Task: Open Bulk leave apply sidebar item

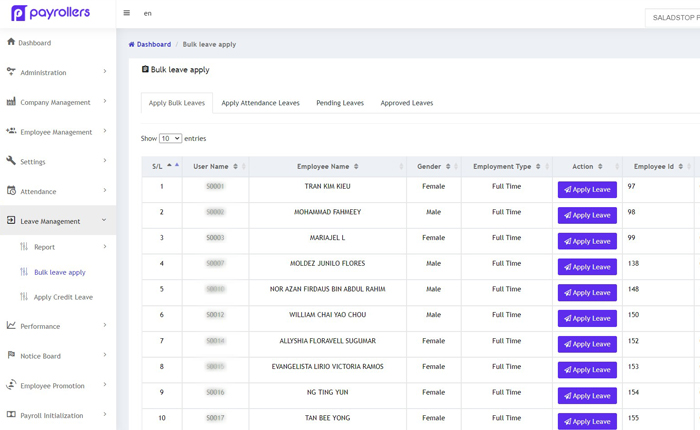Action: tap(60, 272)
